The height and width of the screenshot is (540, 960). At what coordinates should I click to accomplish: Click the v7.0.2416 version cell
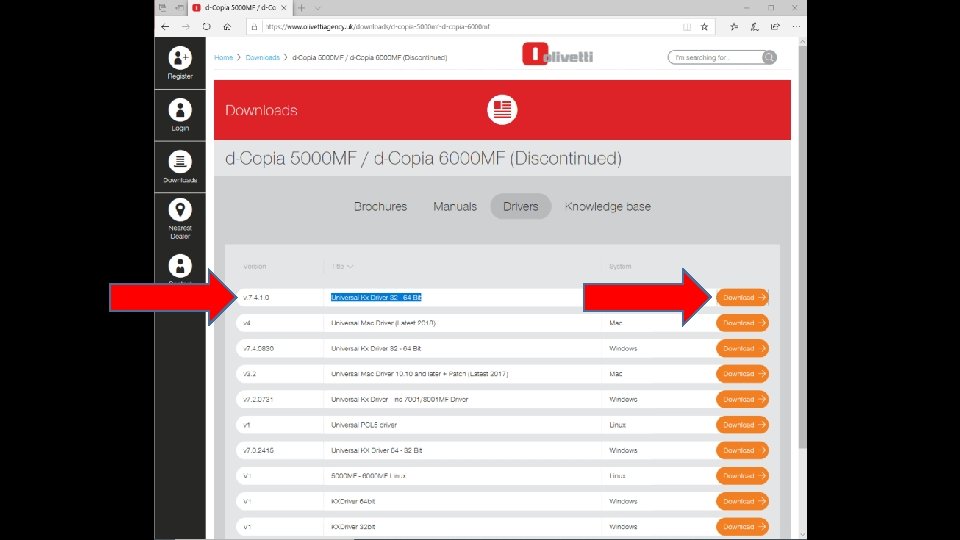click(x=258, y=451)
